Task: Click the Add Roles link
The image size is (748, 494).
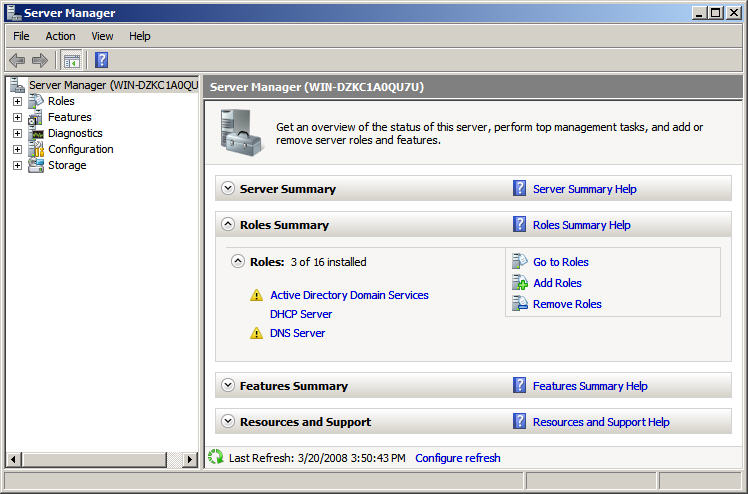Action: (x=557, y=283)
